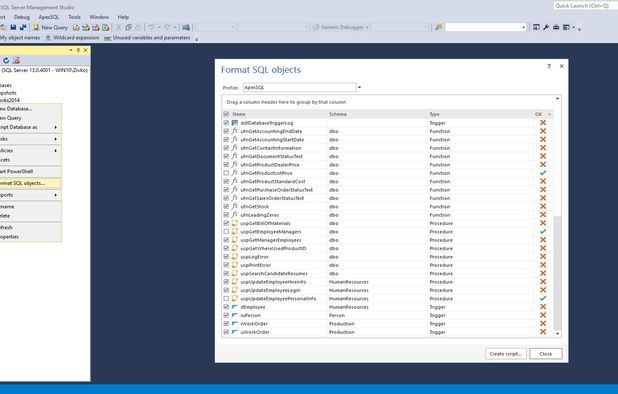Click the Database Engine Query icon after New Query
The width and height of the screenshot is (618, 394).
[76, 27]
